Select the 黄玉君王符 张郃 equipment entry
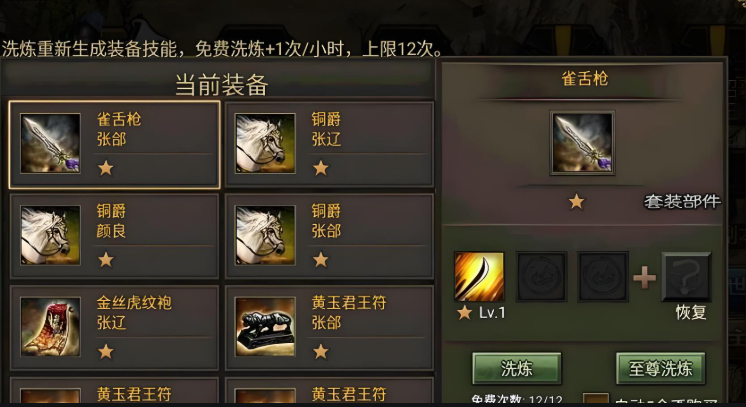Viewport: 746px width, 407px height. point(329,328)
